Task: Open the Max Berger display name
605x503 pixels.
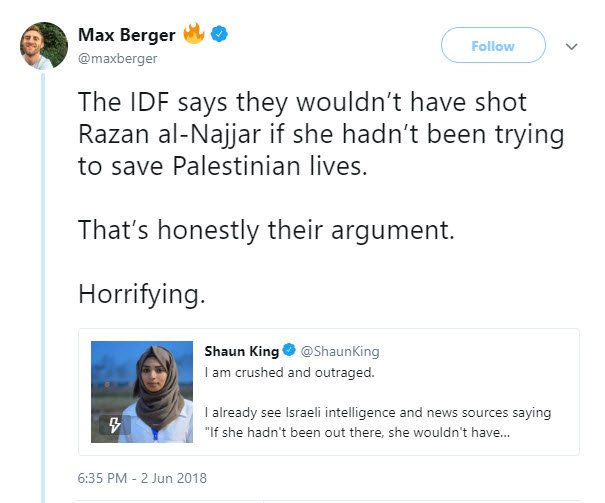Action: (x=127, y=35)
